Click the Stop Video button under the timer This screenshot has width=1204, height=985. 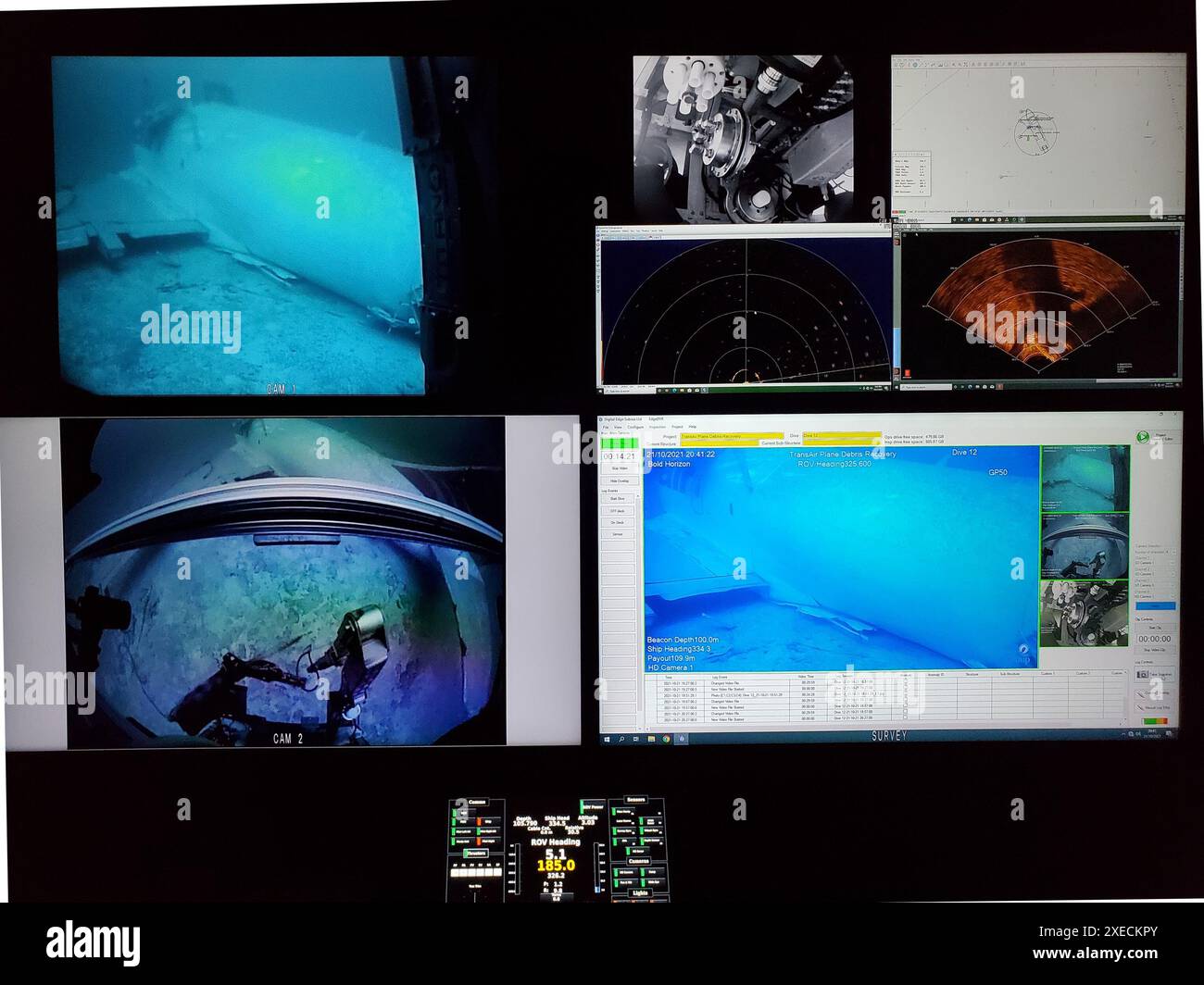coord(619,469)
